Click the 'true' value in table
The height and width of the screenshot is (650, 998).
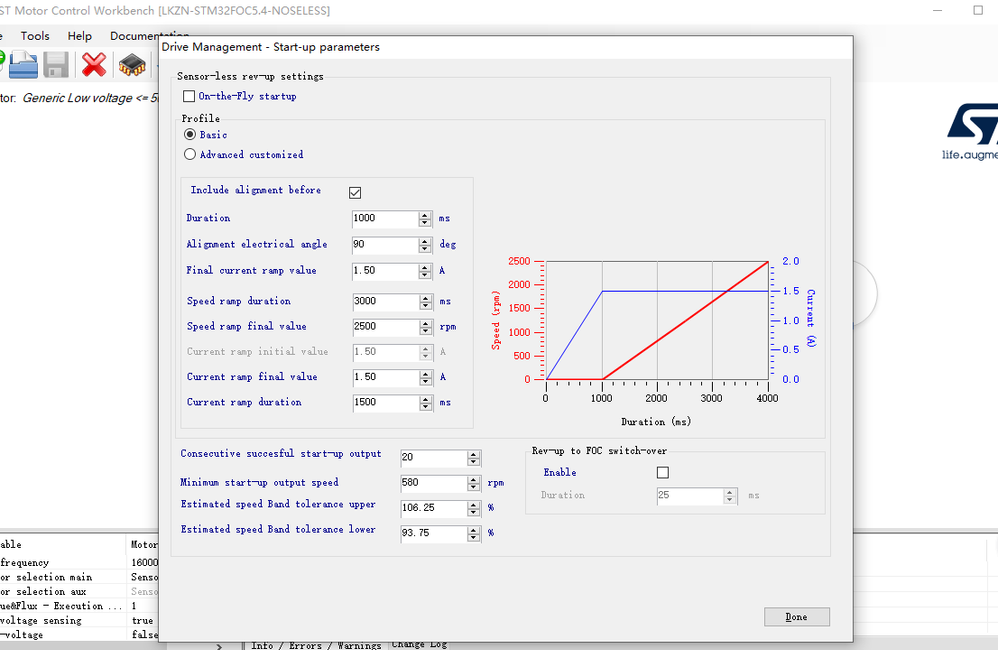click(143, 621)
